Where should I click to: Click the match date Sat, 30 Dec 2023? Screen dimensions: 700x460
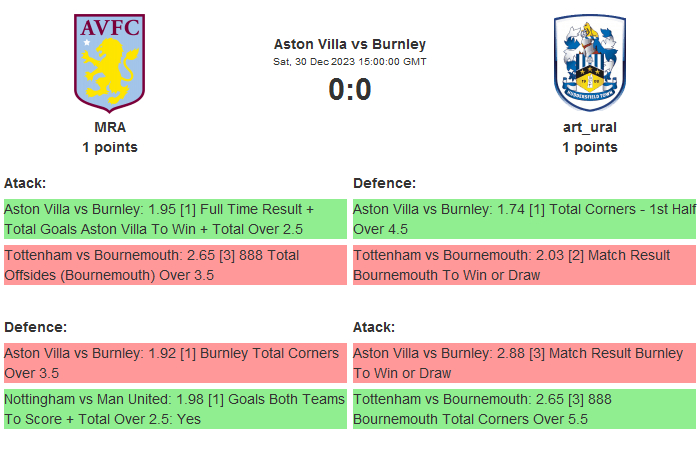(x=350, y=62)
